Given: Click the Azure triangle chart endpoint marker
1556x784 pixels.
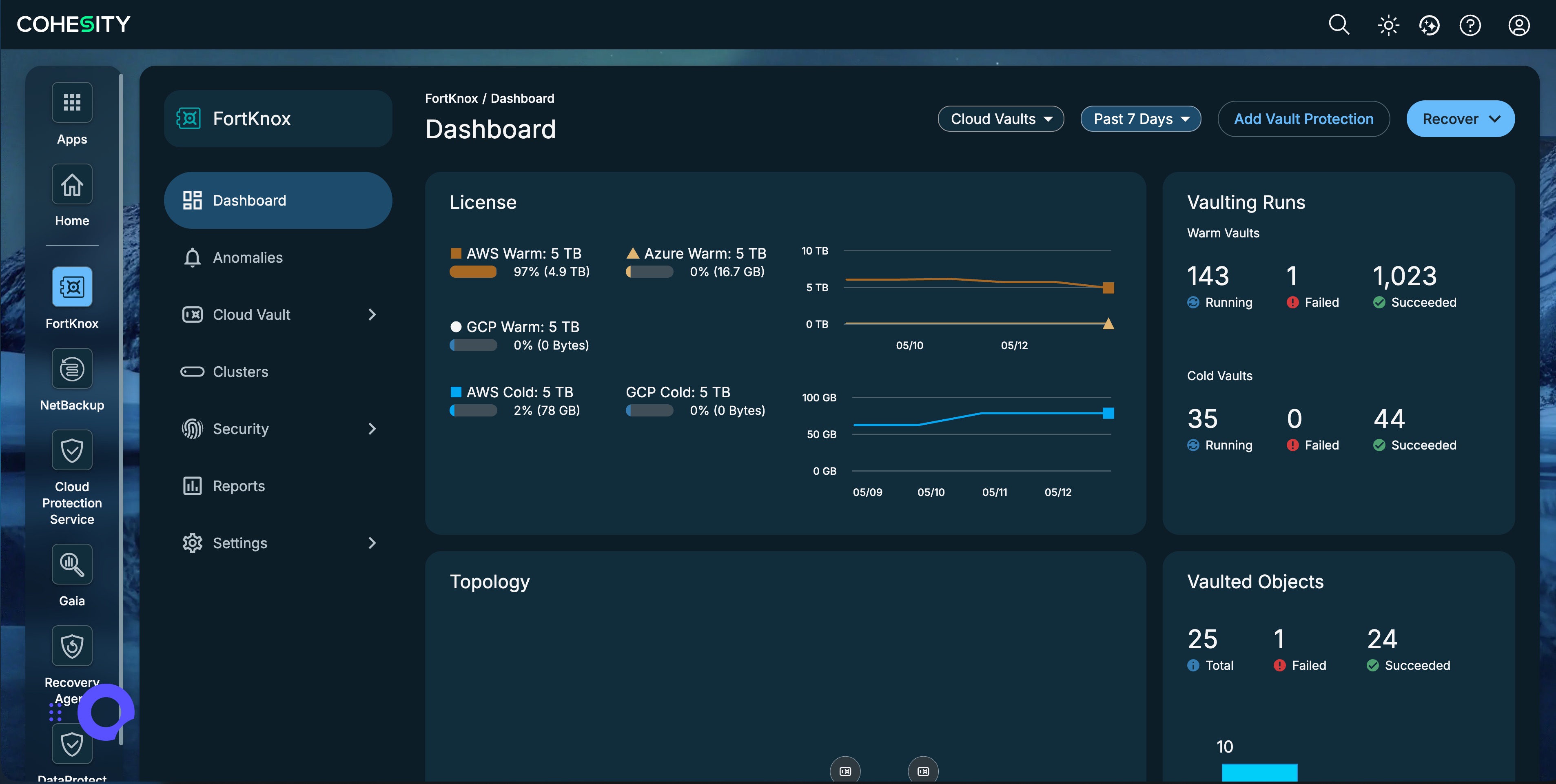Looking at the screenshot, I should [1108, 324].
